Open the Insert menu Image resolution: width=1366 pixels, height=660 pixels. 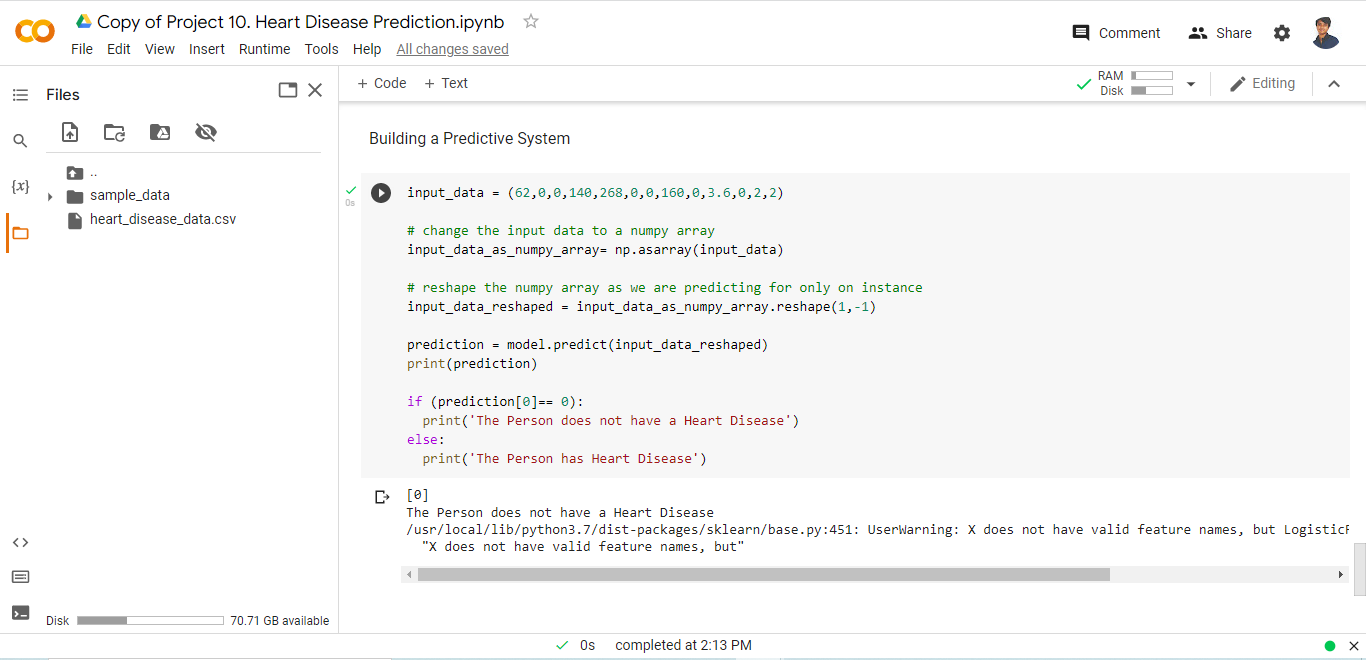click(x=207, y=49)
